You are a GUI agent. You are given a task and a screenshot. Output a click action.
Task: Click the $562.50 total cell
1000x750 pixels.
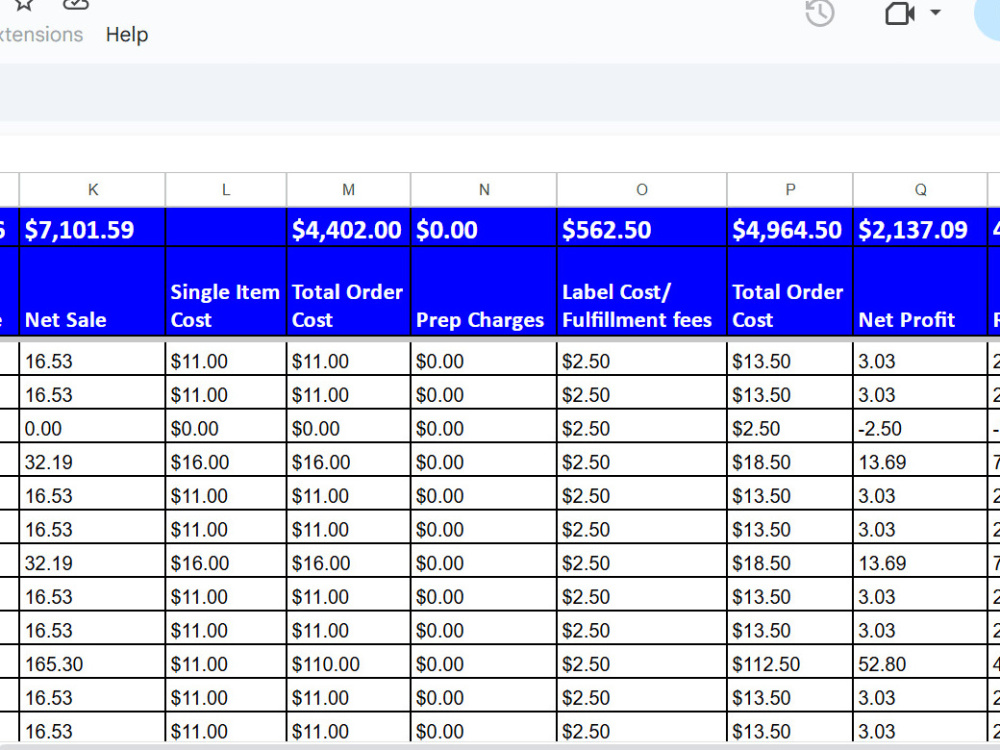(x=642, y=230)
